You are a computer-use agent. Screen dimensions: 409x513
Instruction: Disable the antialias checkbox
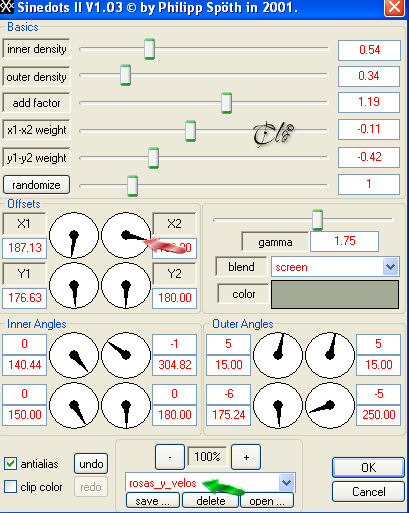10,463
